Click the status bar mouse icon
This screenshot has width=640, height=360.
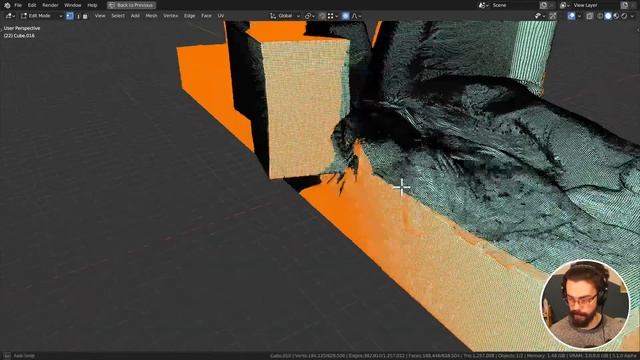(7, 356)
